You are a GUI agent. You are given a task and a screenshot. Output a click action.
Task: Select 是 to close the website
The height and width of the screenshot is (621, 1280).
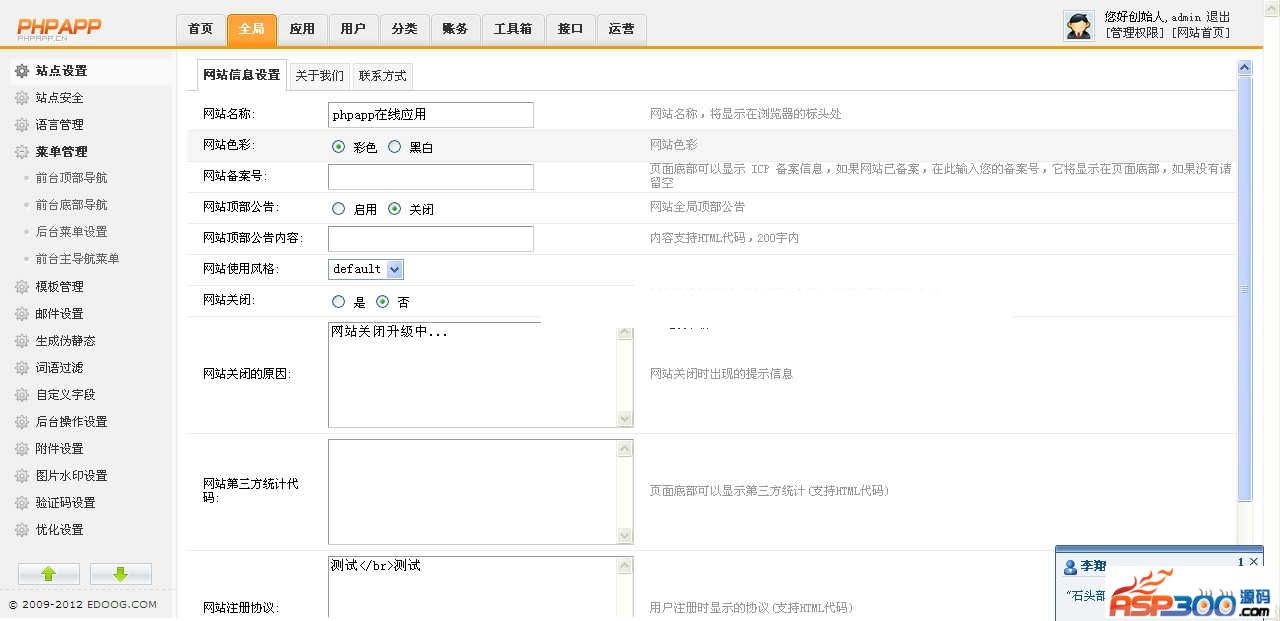point(338,302)
